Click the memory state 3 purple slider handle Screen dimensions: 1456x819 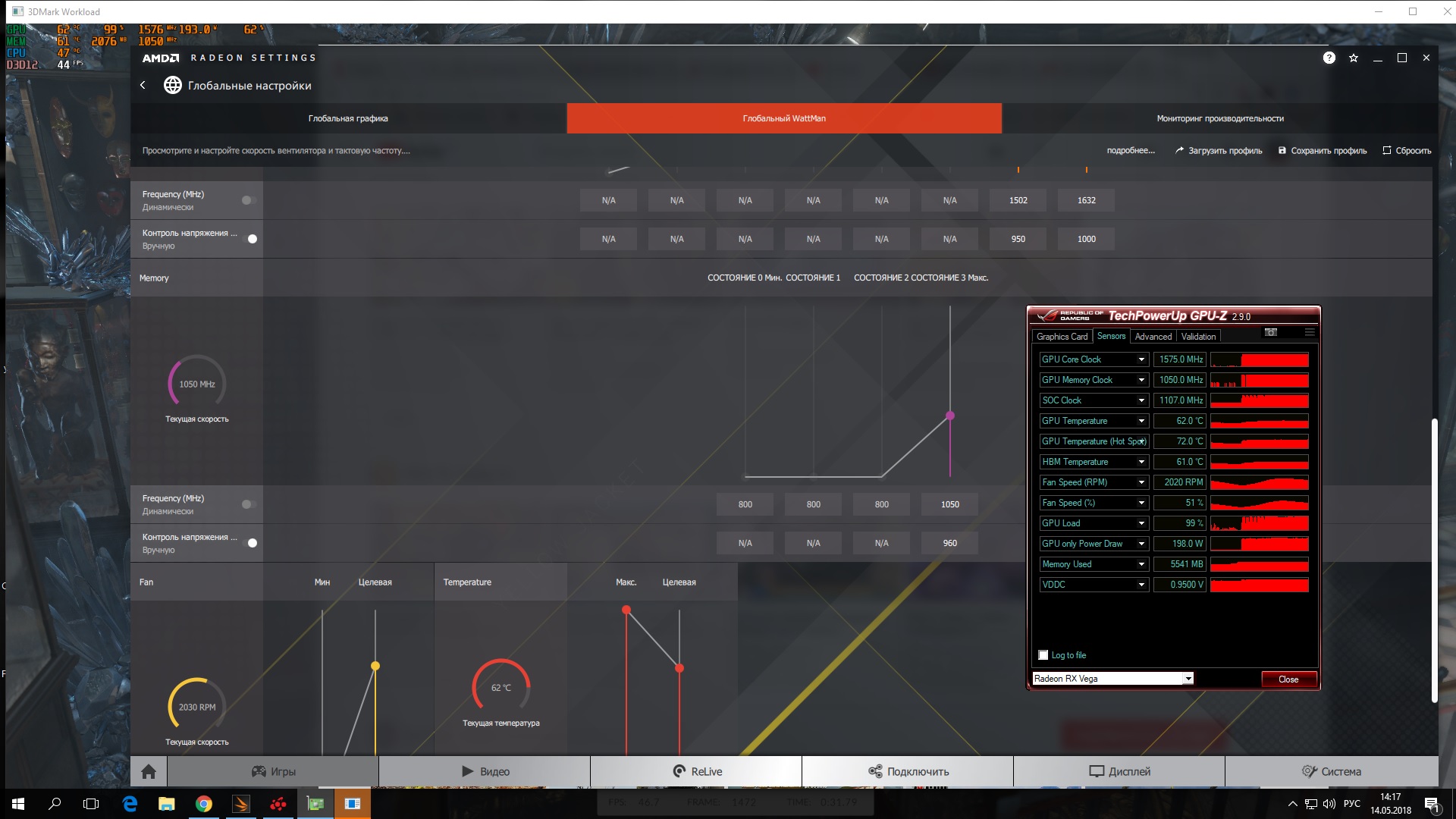coord(950,416)
